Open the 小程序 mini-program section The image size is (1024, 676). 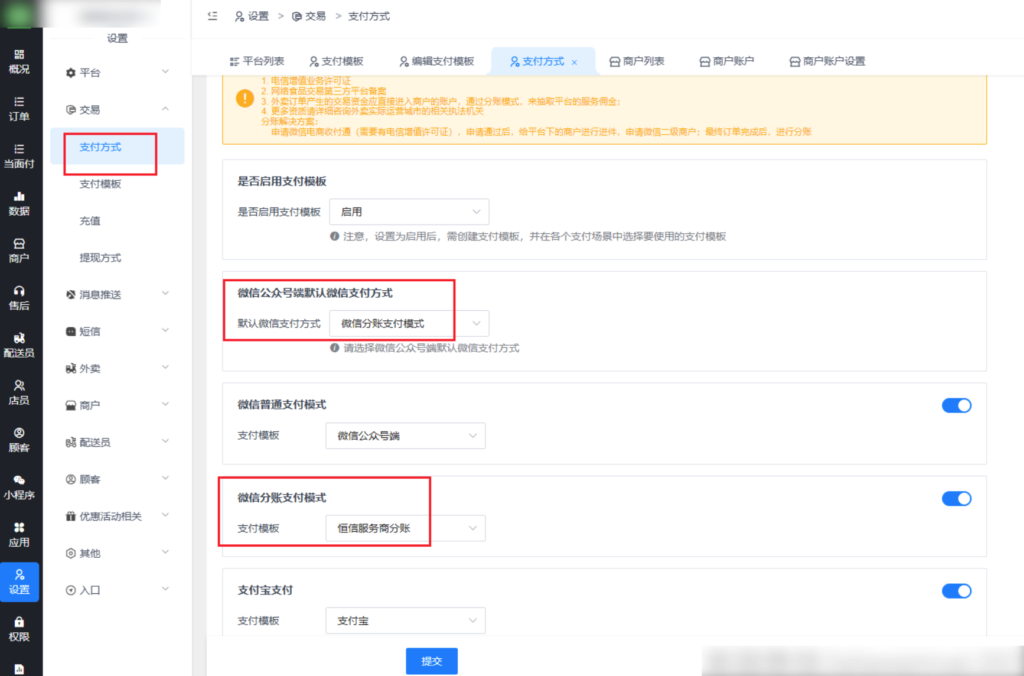click(x=20, y=487)
